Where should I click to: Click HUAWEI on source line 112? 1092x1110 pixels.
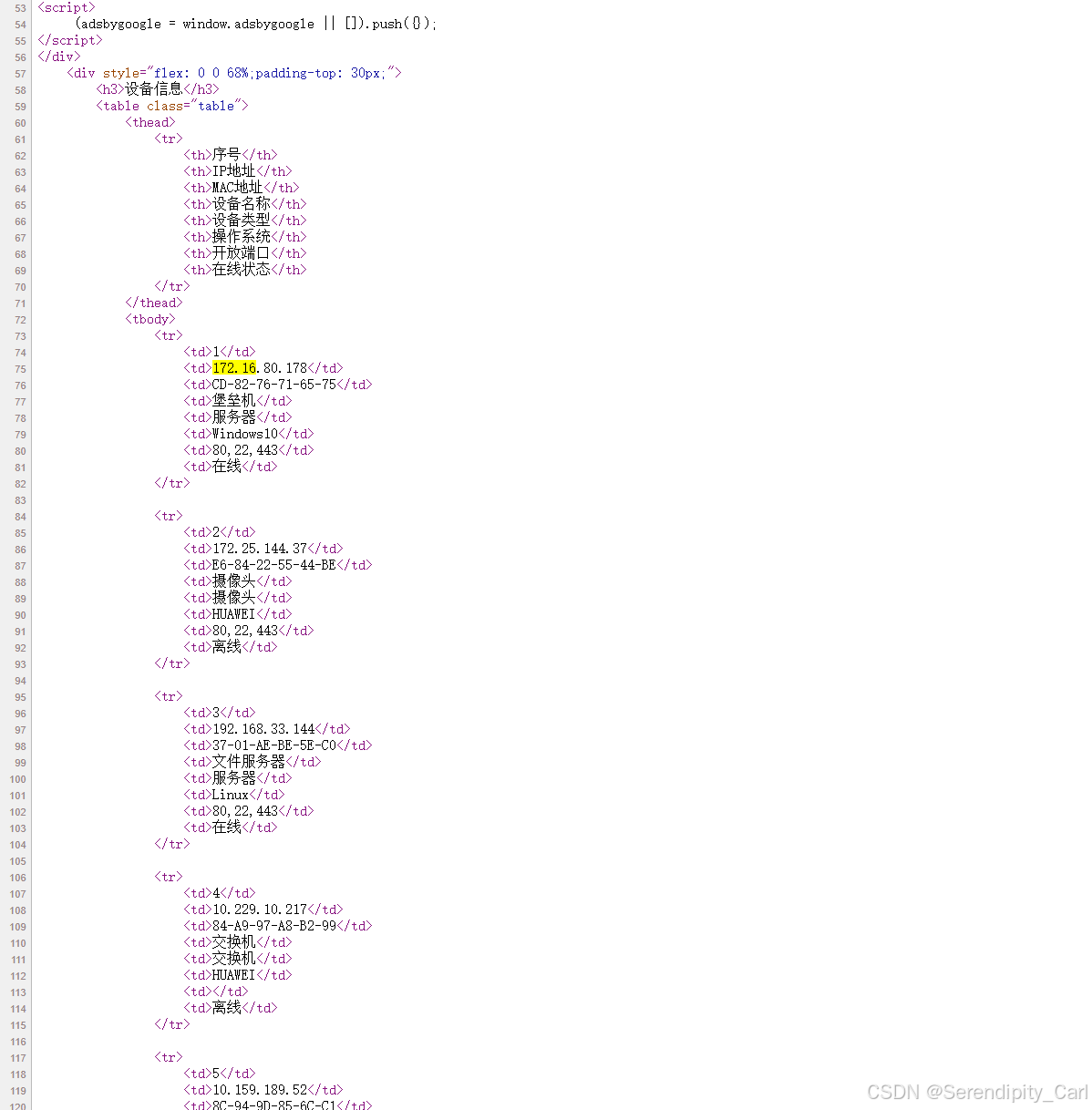coord(234,975)
